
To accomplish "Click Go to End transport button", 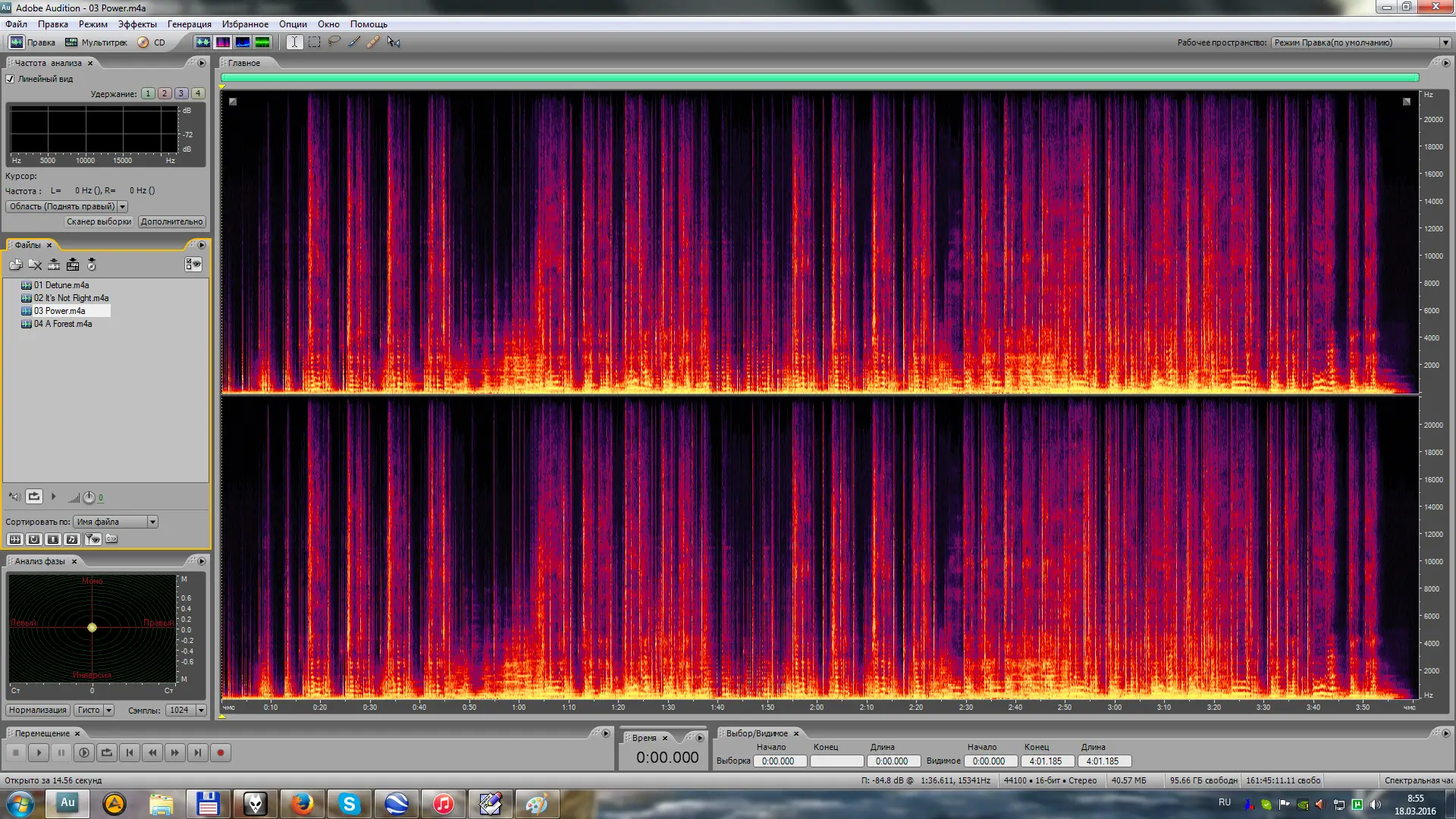I will 198,753.
